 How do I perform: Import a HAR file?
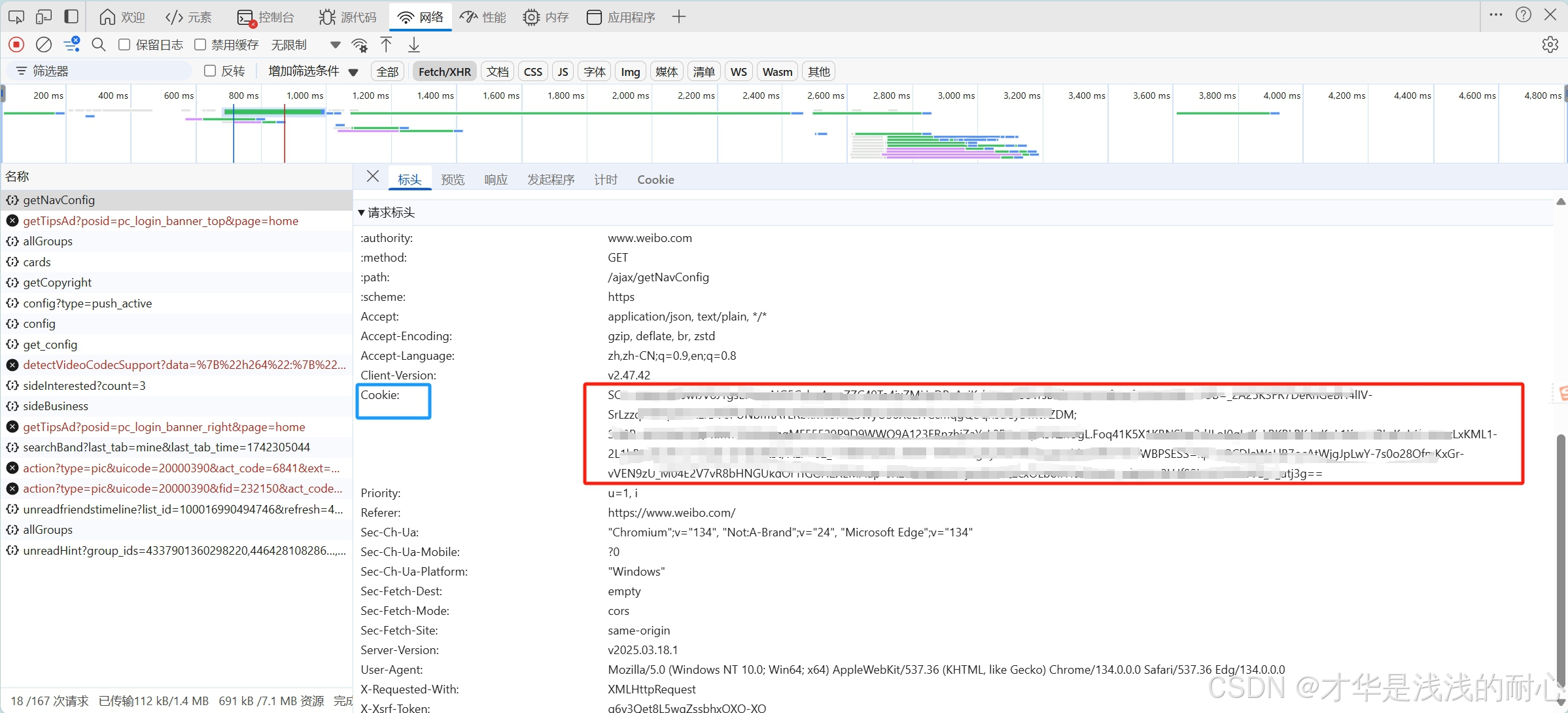(x=386, y=44)
